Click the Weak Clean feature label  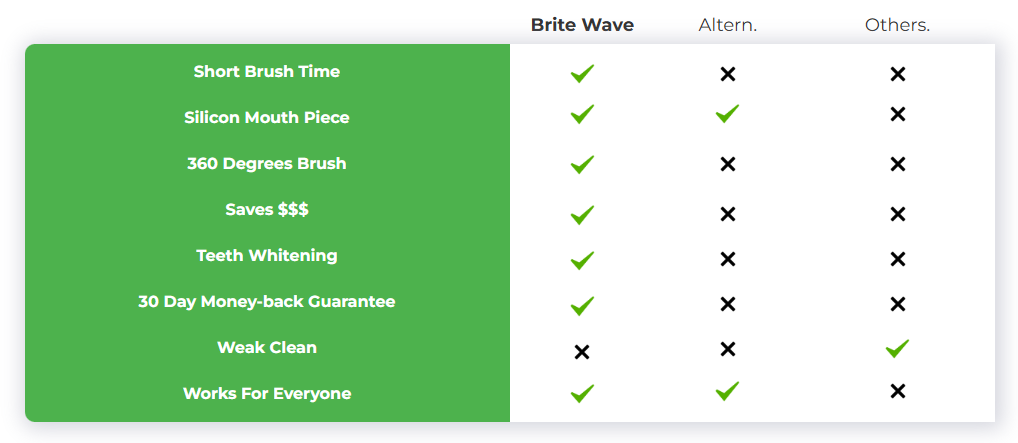[267, 348]
